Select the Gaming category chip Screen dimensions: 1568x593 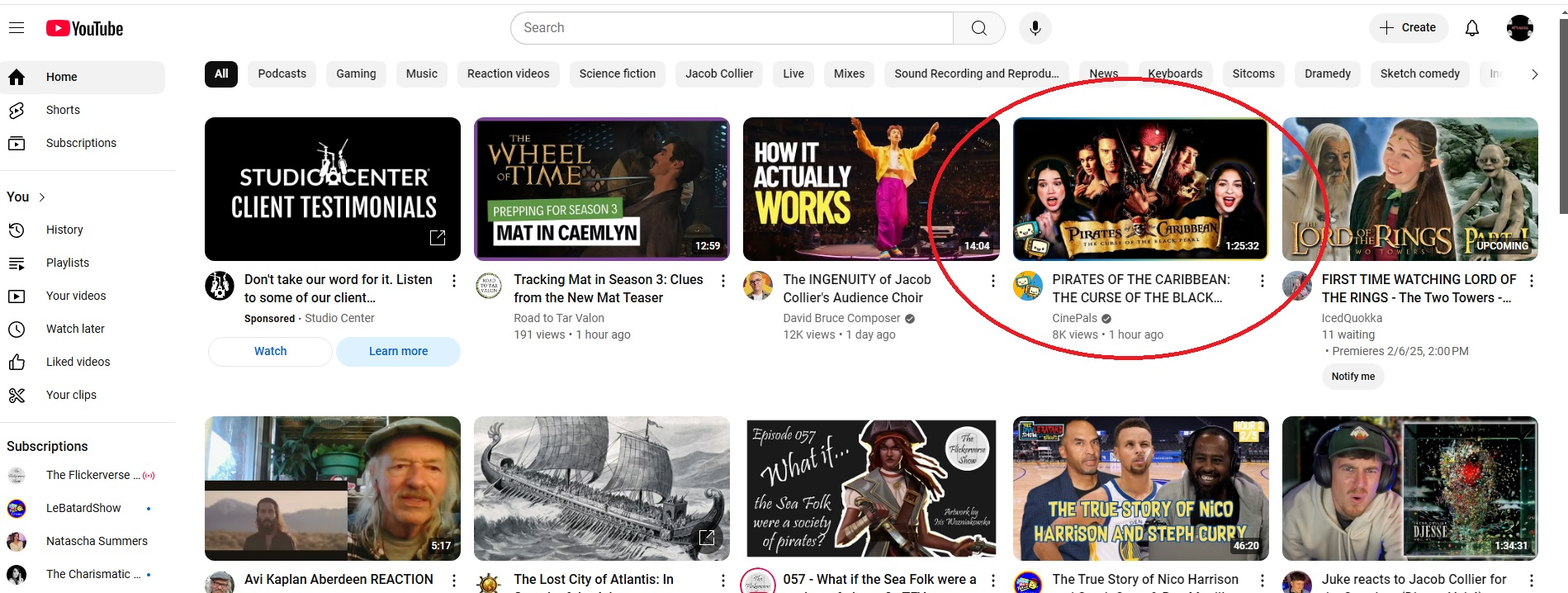[x=356, y=74]
